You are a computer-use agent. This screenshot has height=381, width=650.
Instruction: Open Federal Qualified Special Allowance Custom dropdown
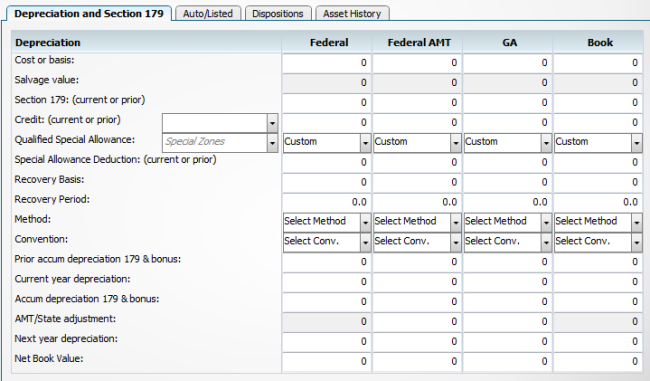[x=365, y=143]
